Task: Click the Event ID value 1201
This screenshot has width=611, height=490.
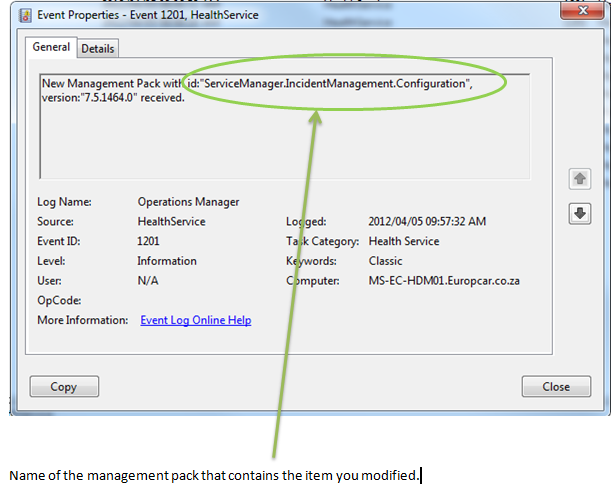Action: point(148,241)
